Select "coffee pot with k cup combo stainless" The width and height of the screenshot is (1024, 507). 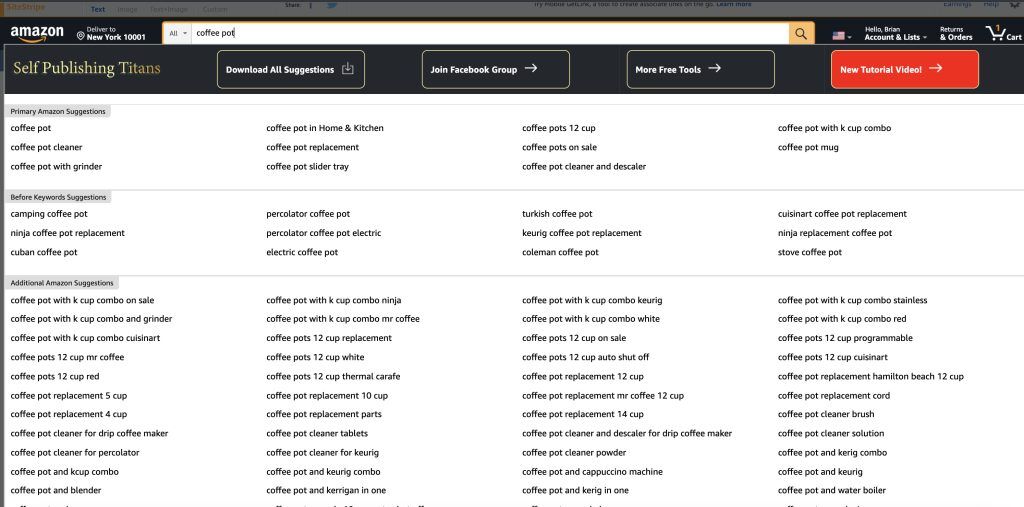coord(852,301)
